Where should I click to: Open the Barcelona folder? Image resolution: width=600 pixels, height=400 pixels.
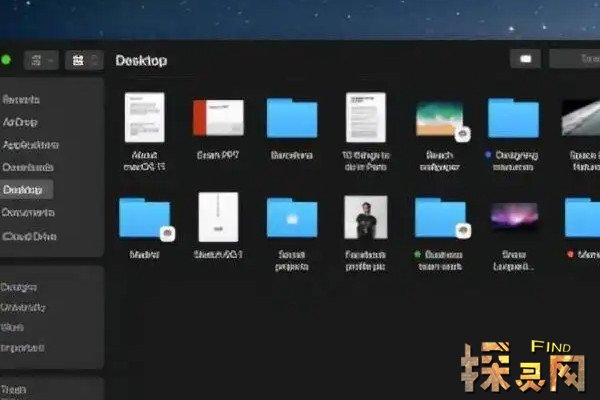(292, 118)
